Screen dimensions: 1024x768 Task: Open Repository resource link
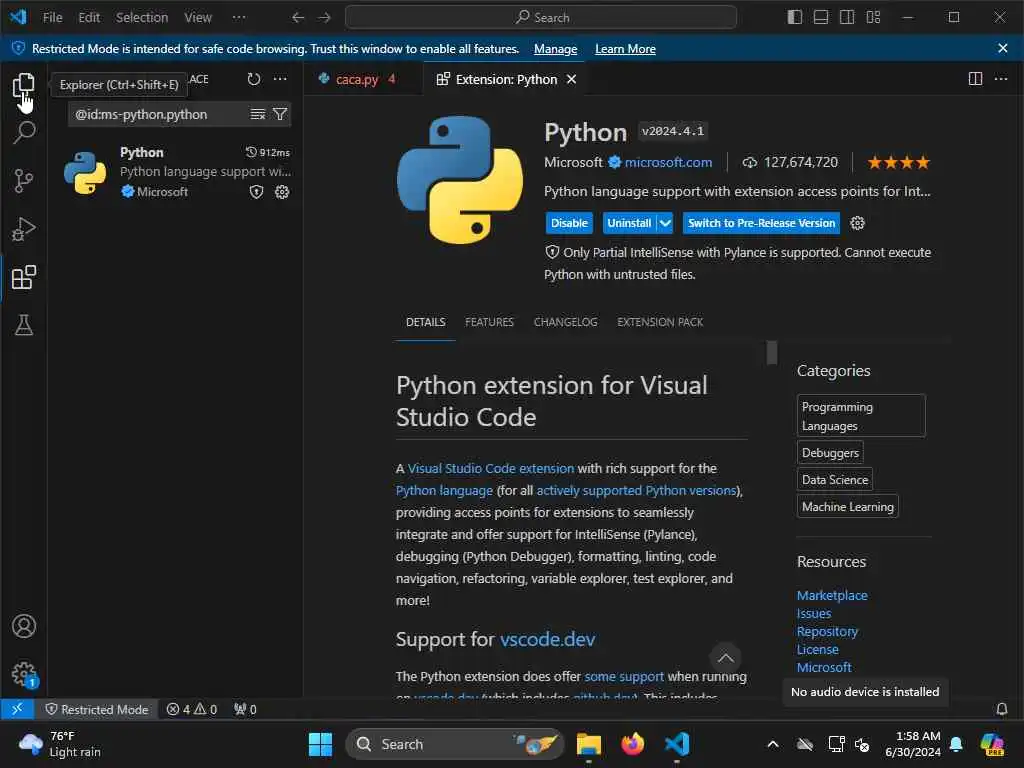[x=827, y=632]
